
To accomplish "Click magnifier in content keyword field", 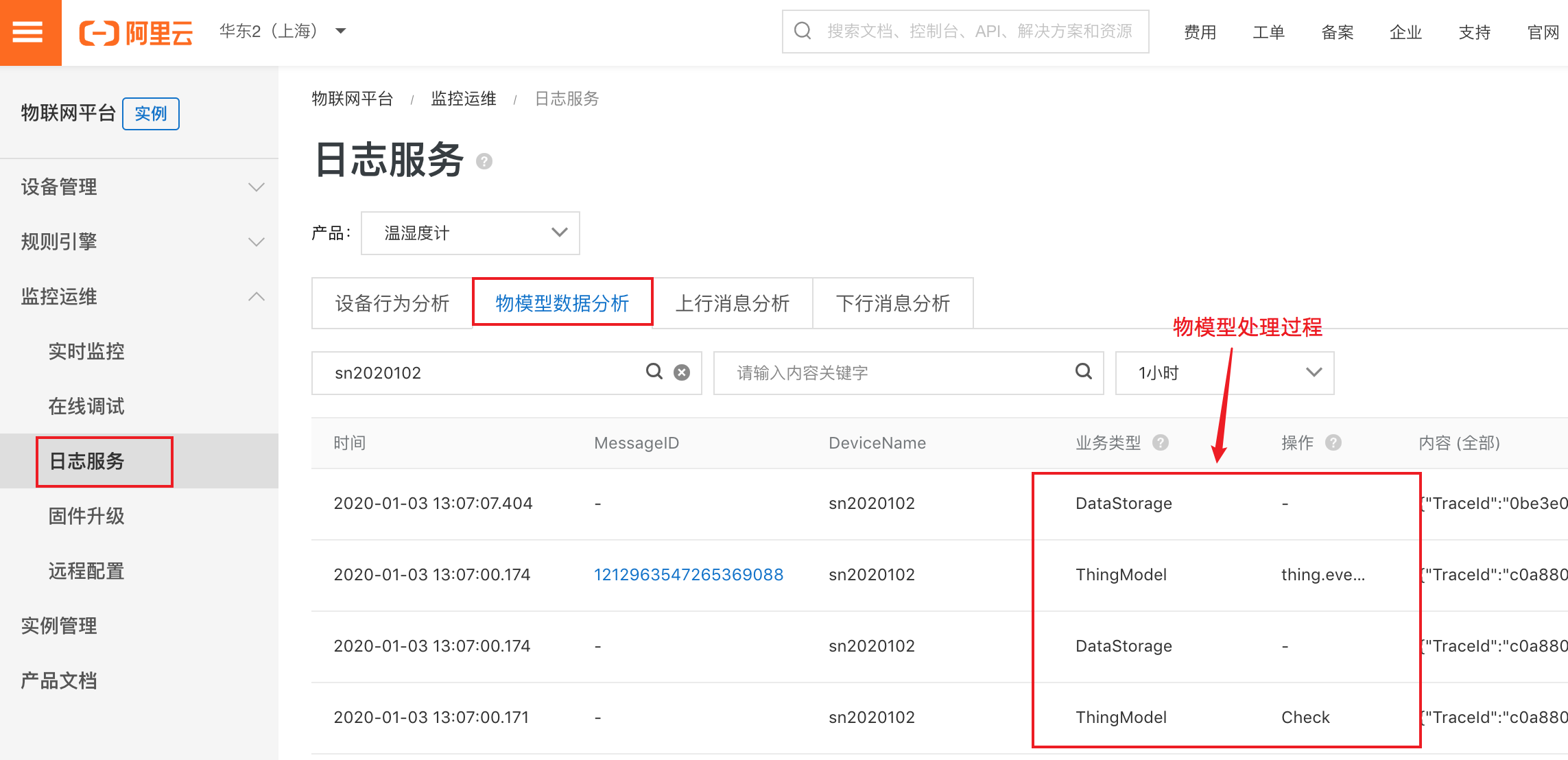I will coord(1083,372).
